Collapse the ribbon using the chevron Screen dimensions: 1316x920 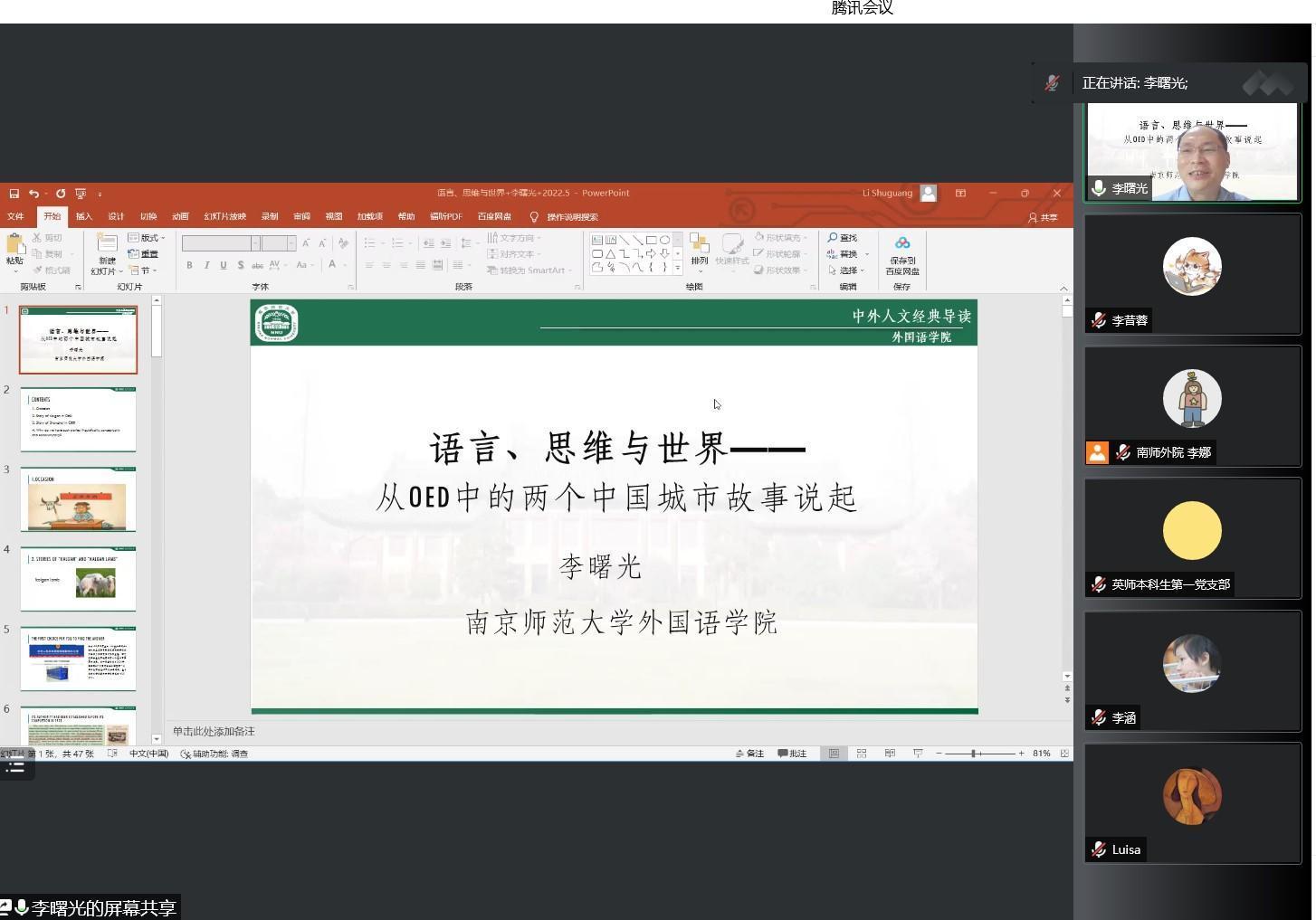(1063, 288)
